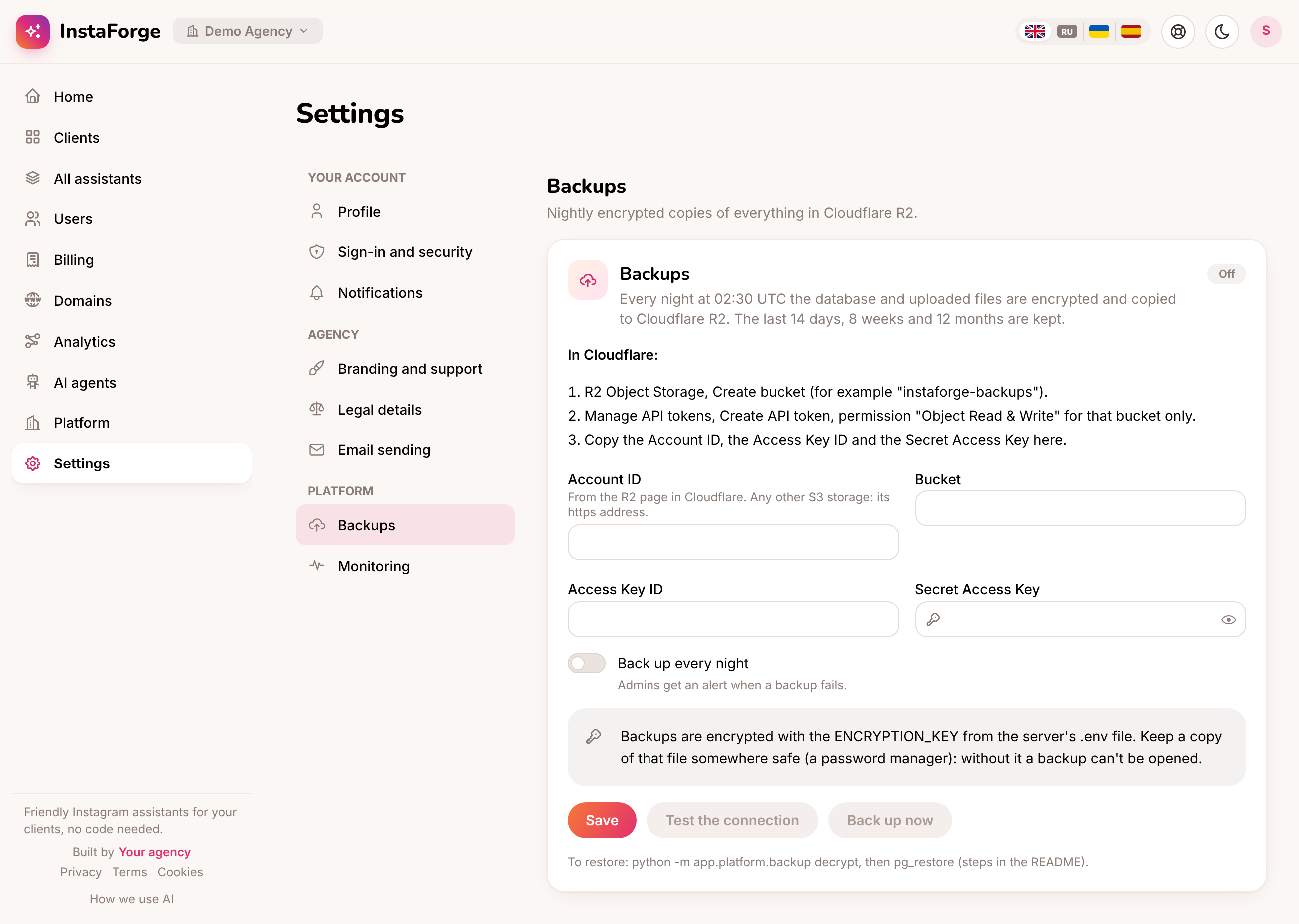Click the AI agents robot icon
1299x924 pixels.
(x=33, y=382)
